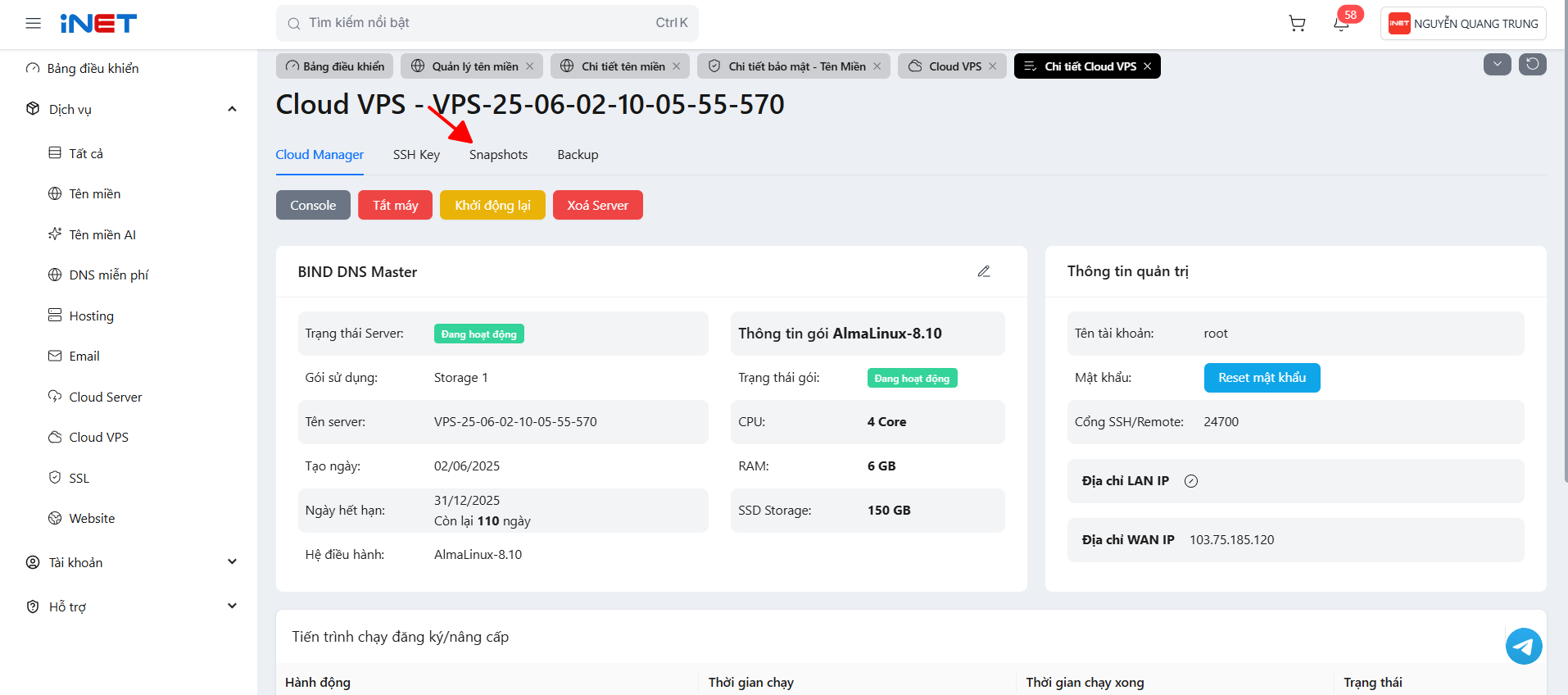This screenshot has height=695, width=1568.
Task: Click the Xoá Server button
Action: pyautogui.click(x=598, y=205)
